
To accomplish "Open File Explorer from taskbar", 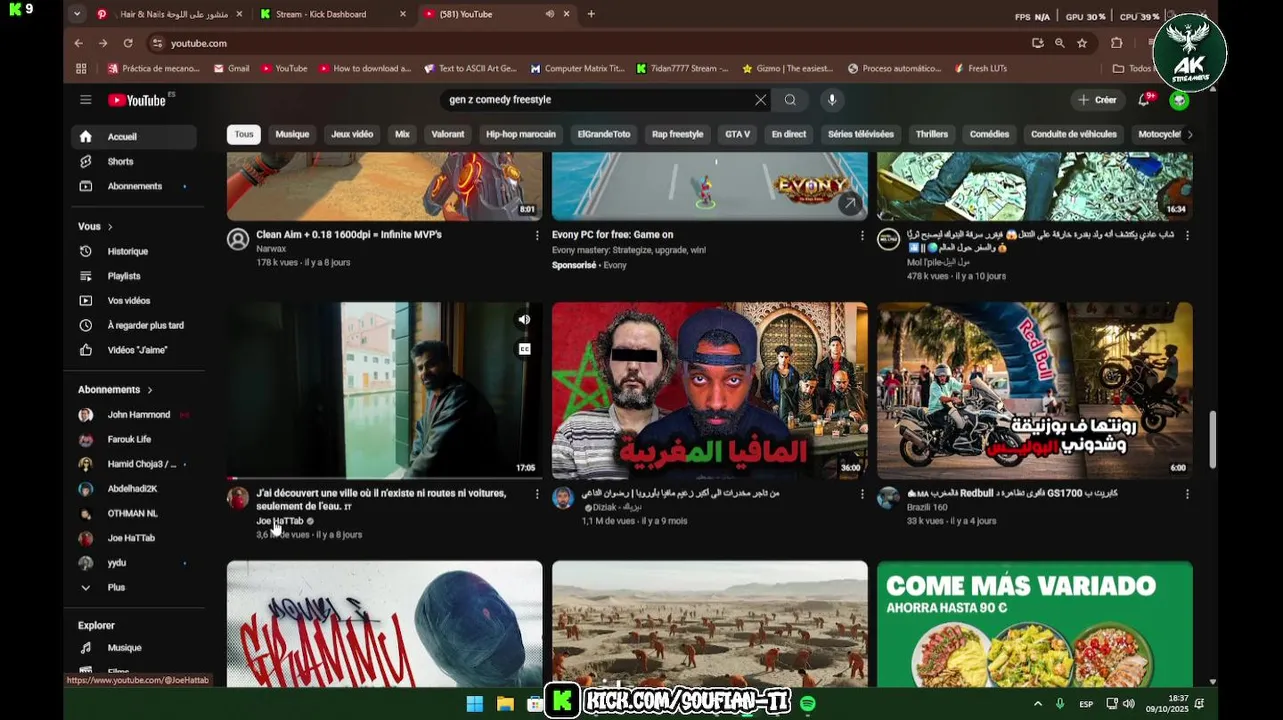I will 505,704.
